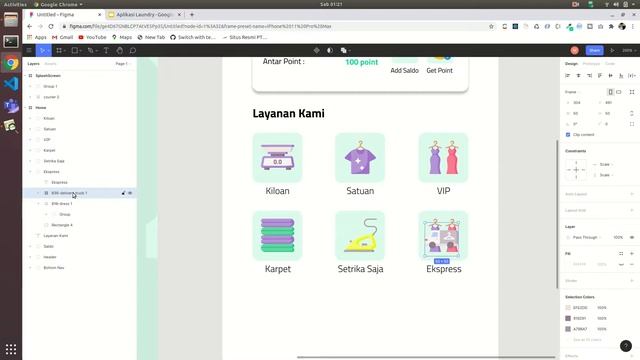
Task: Toggle the Clip content checkbox
Action: [568, 135]
